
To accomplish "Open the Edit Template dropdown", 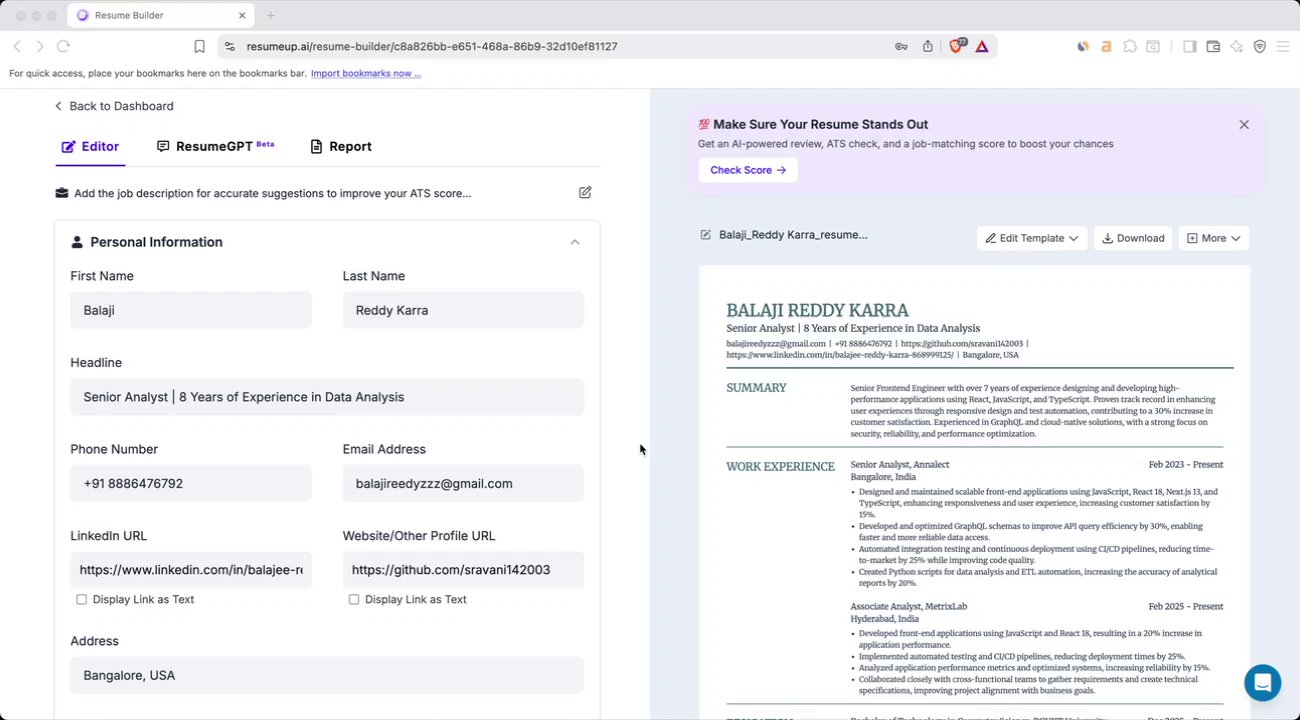I will click(x=1031, y=238).
